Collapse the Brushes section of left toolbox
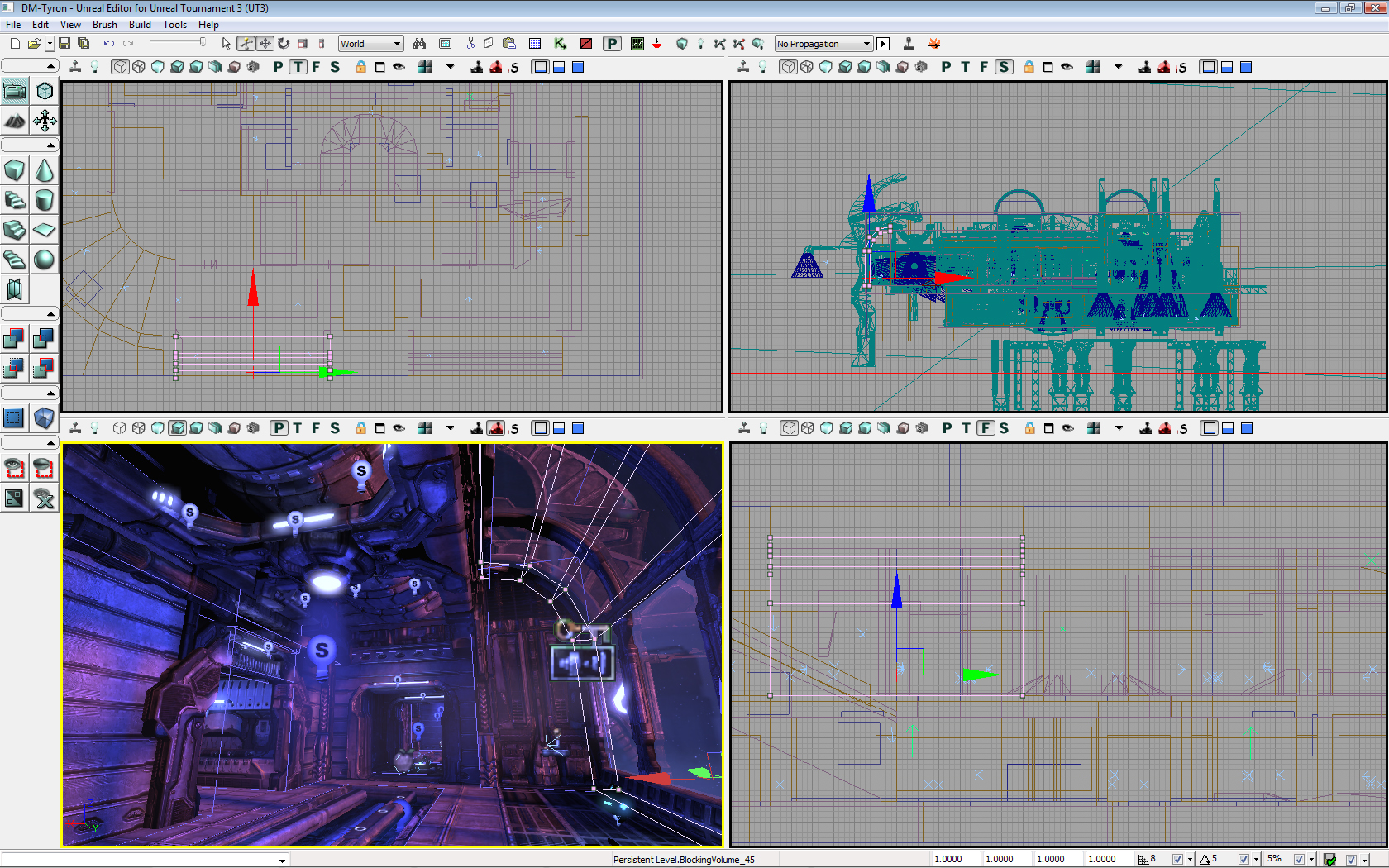This screenshot has height=868, width=1389. [x=30, y=145]
